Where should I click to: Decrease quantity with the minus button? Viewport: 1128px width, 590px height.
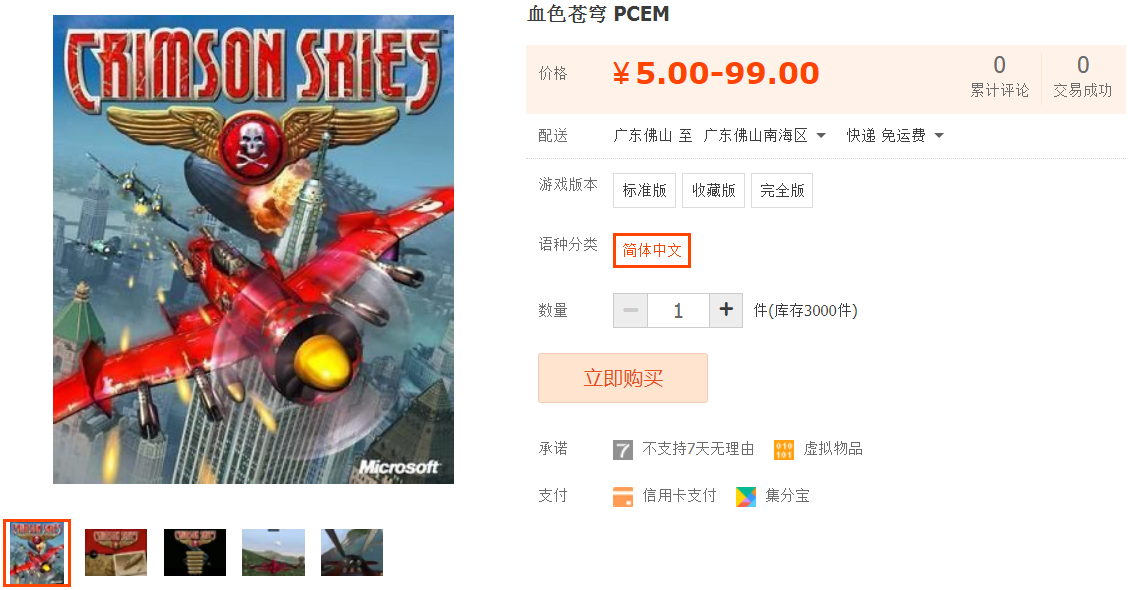630,310
